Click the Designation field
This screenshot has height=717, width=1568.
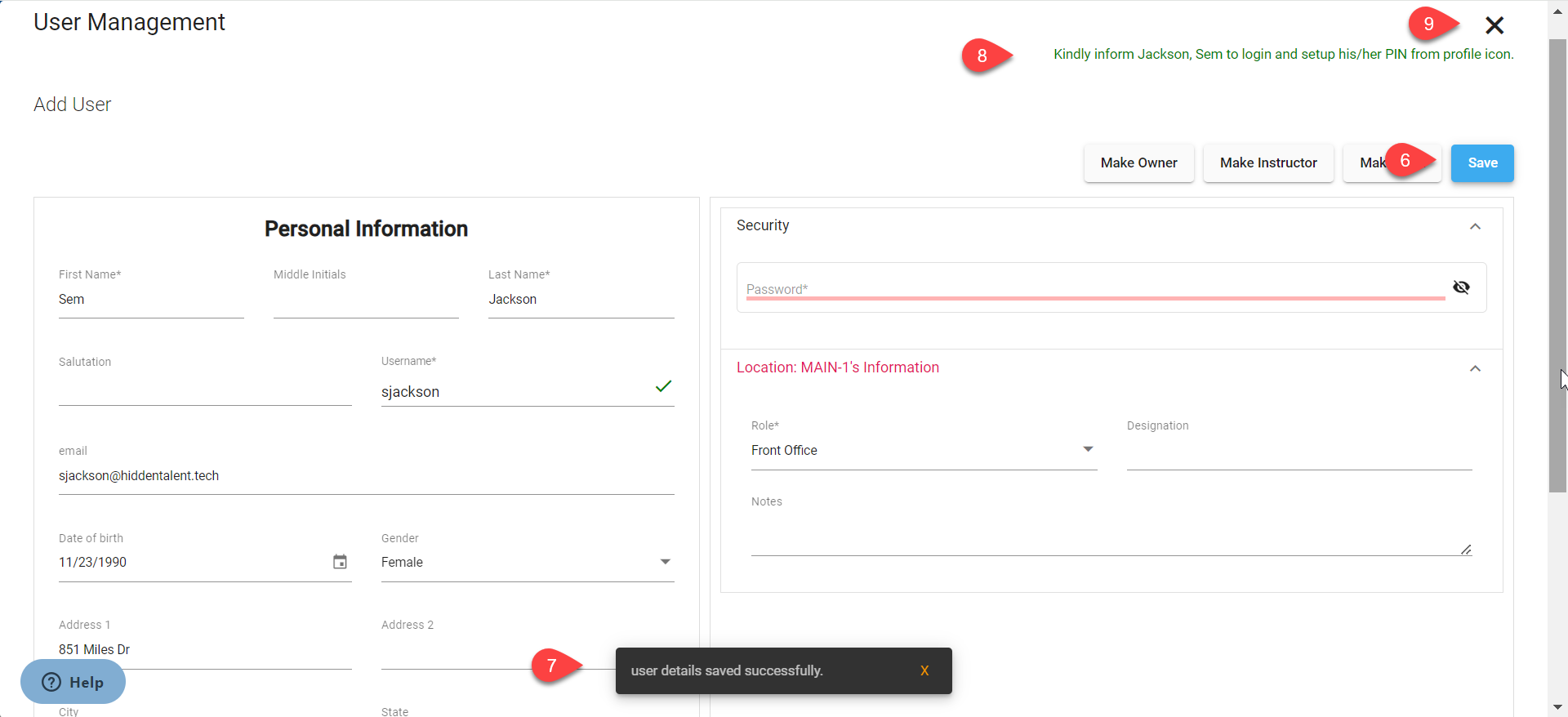1298,451
